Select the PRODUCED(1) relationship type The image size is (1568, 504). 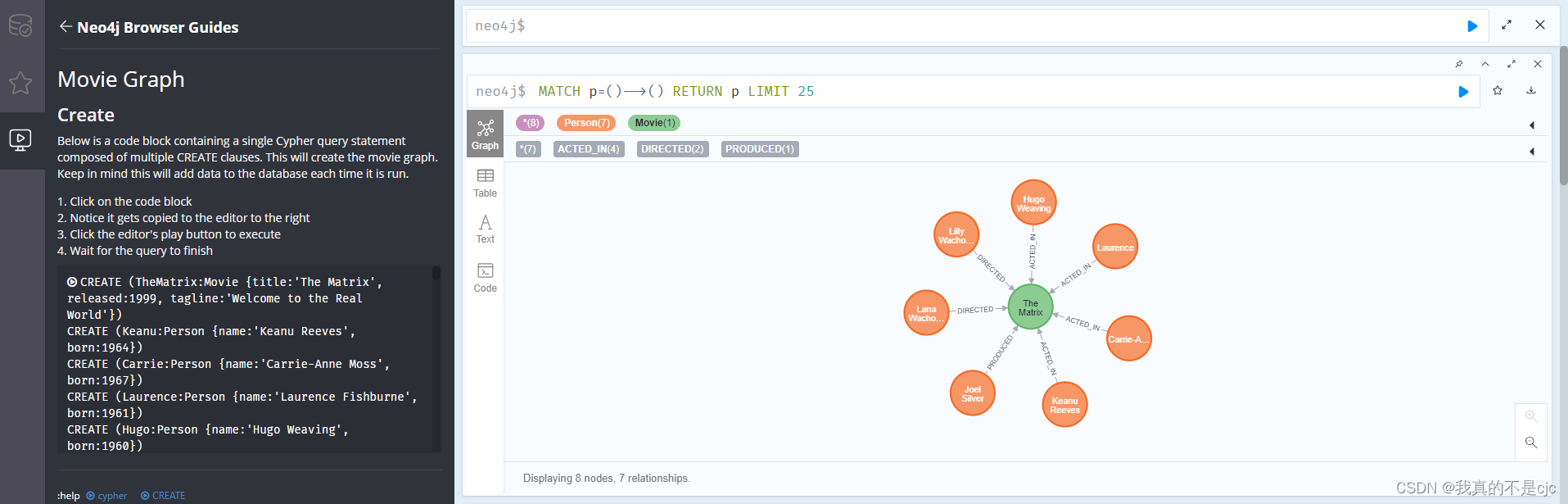click(x=760, y=149)
